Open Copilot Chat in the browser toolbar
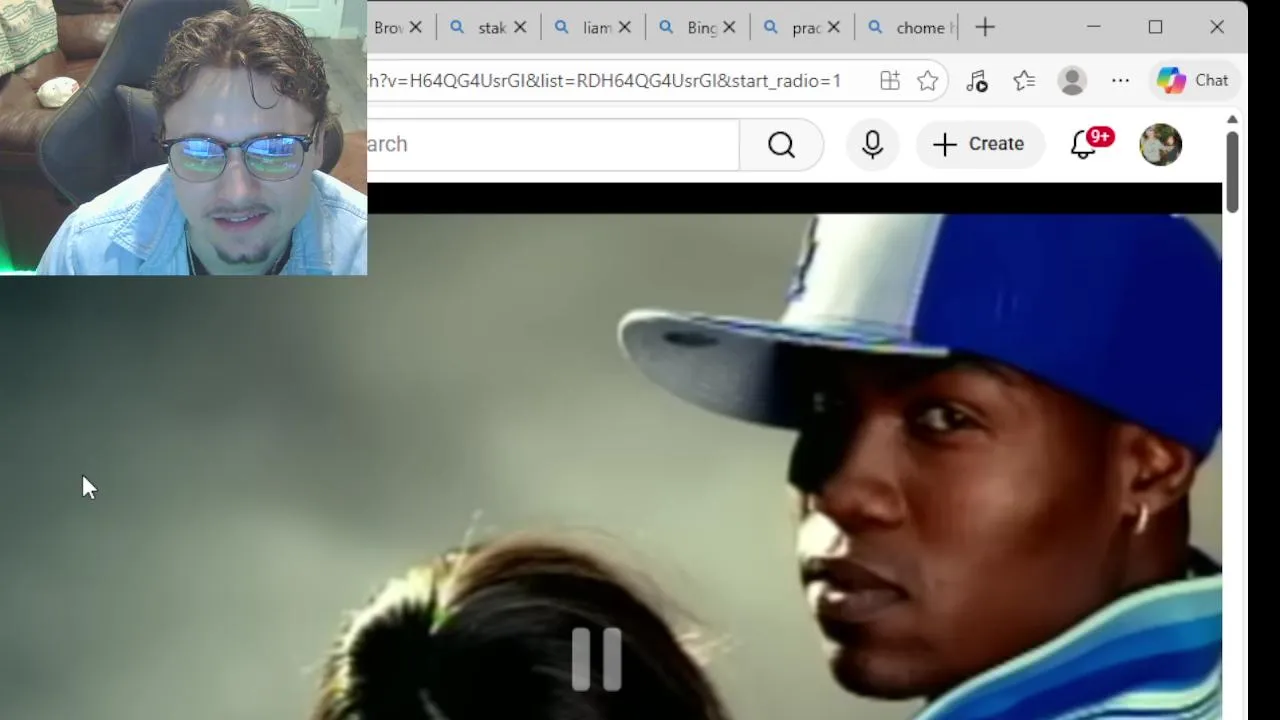This screenshot has width=1280, height=720. coord(1193,81)
